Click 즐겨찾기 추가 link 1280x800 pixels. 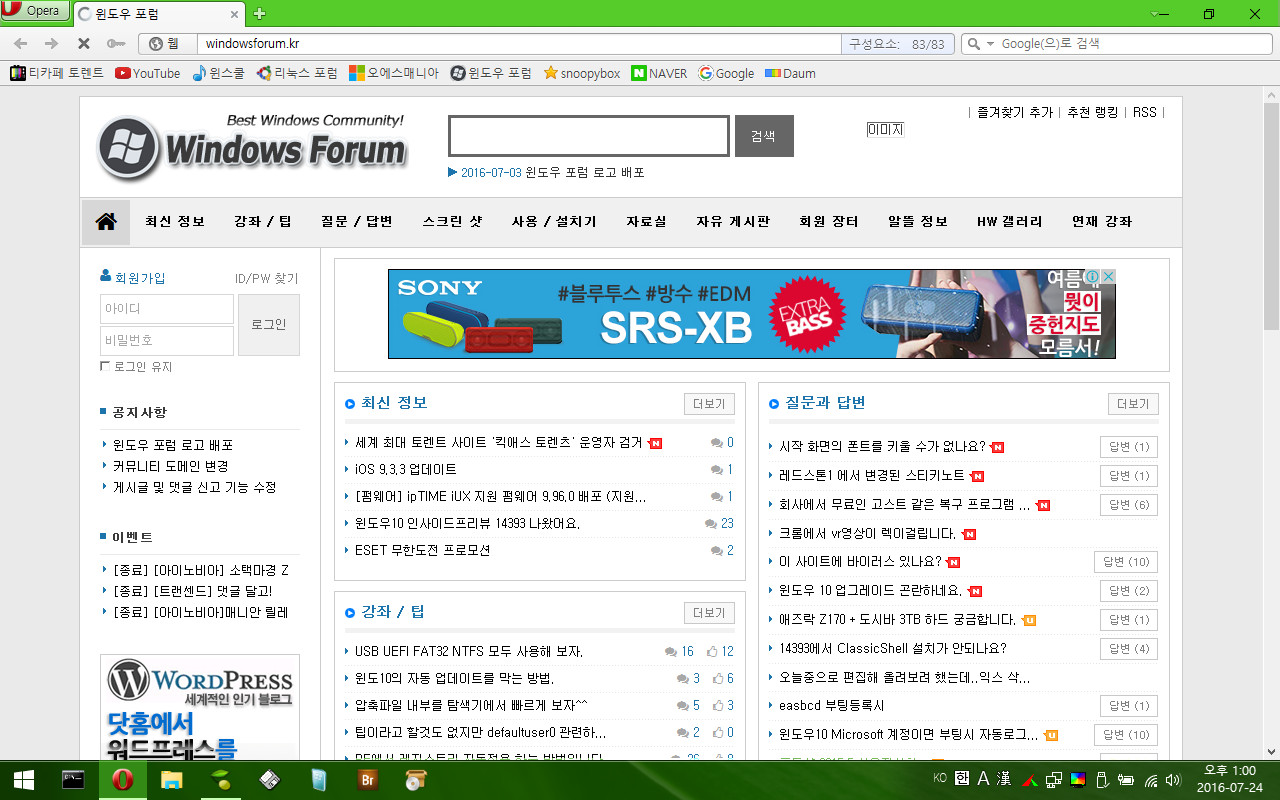[x=1015, y=112]
